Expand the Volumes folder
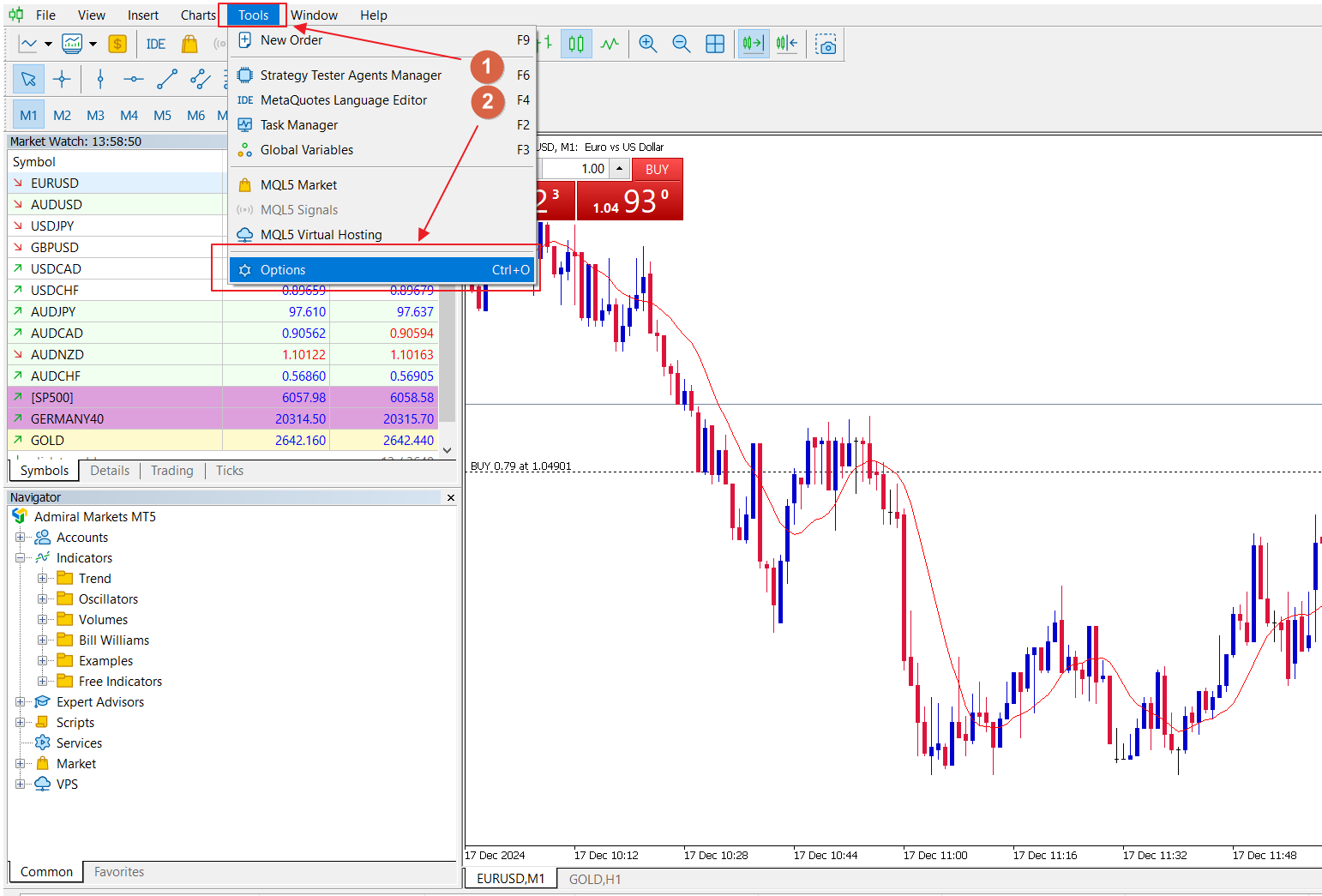1322x896 pixels. (x=42, y=620)
